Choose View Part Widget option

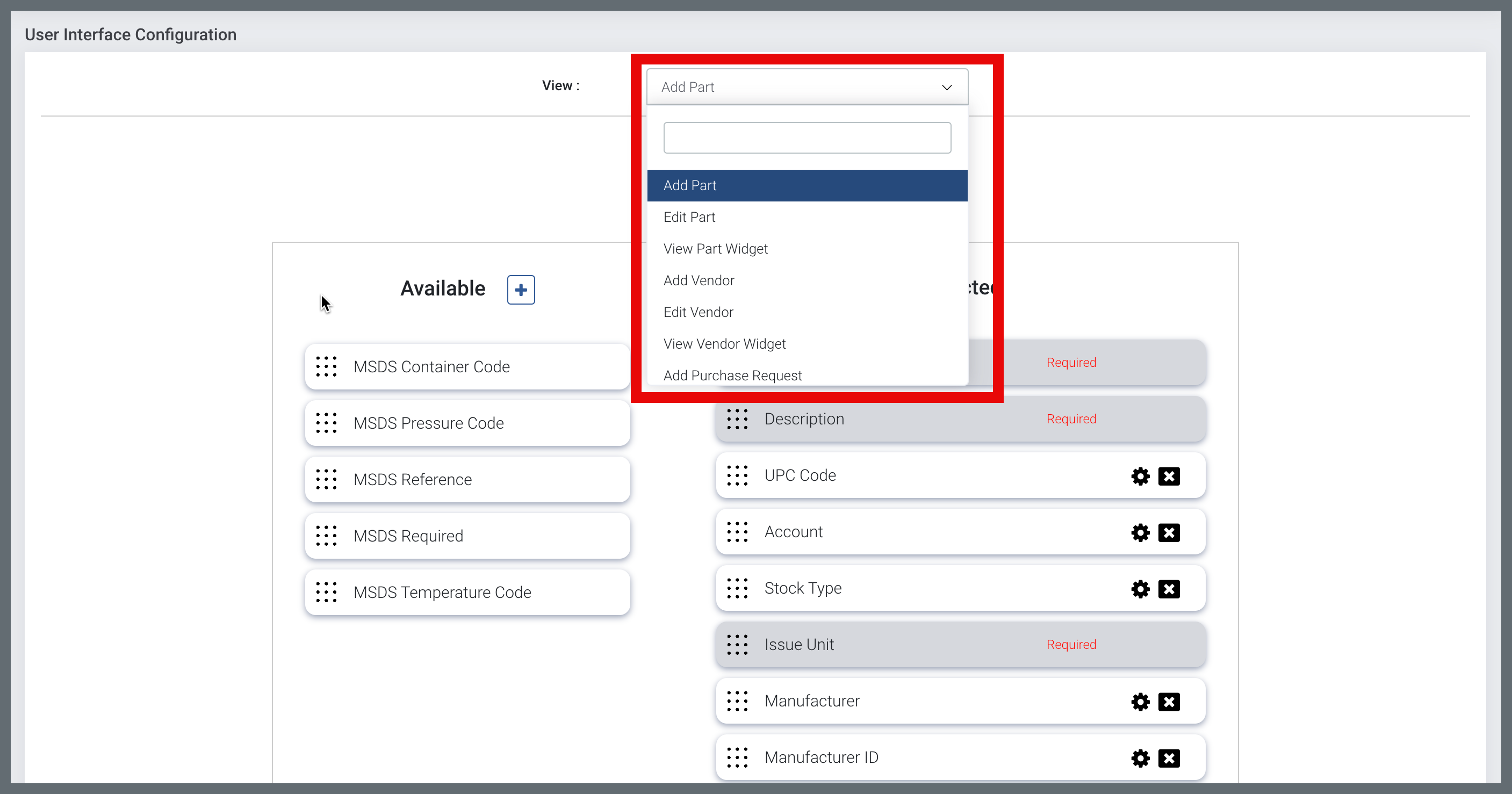(715, 249)
